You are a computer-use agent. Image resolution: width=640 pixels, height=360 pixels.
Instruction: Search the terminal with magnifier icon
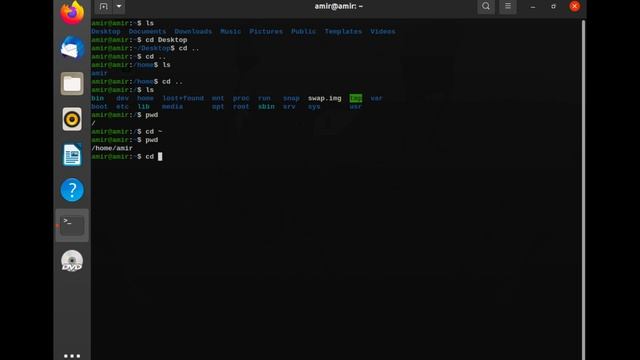click(486, 7)
